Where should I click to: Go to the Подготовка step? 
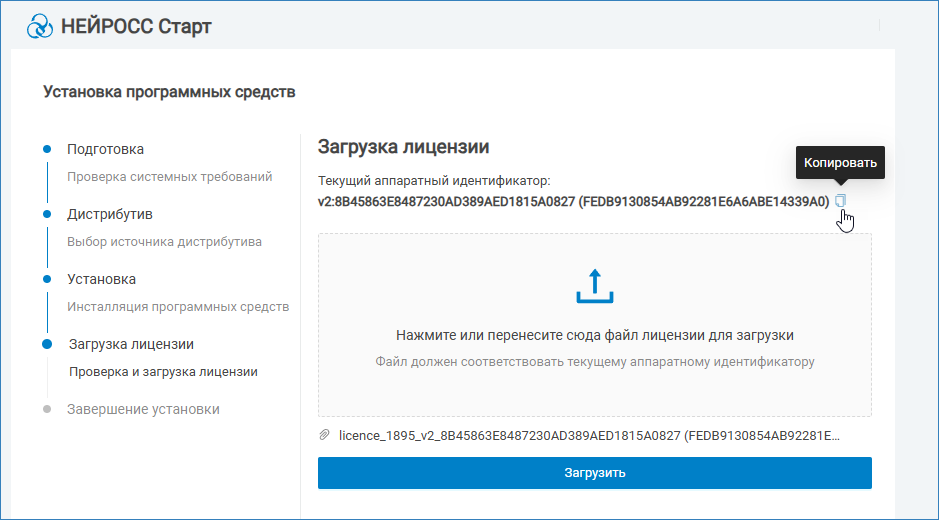(x=105, y=149)
